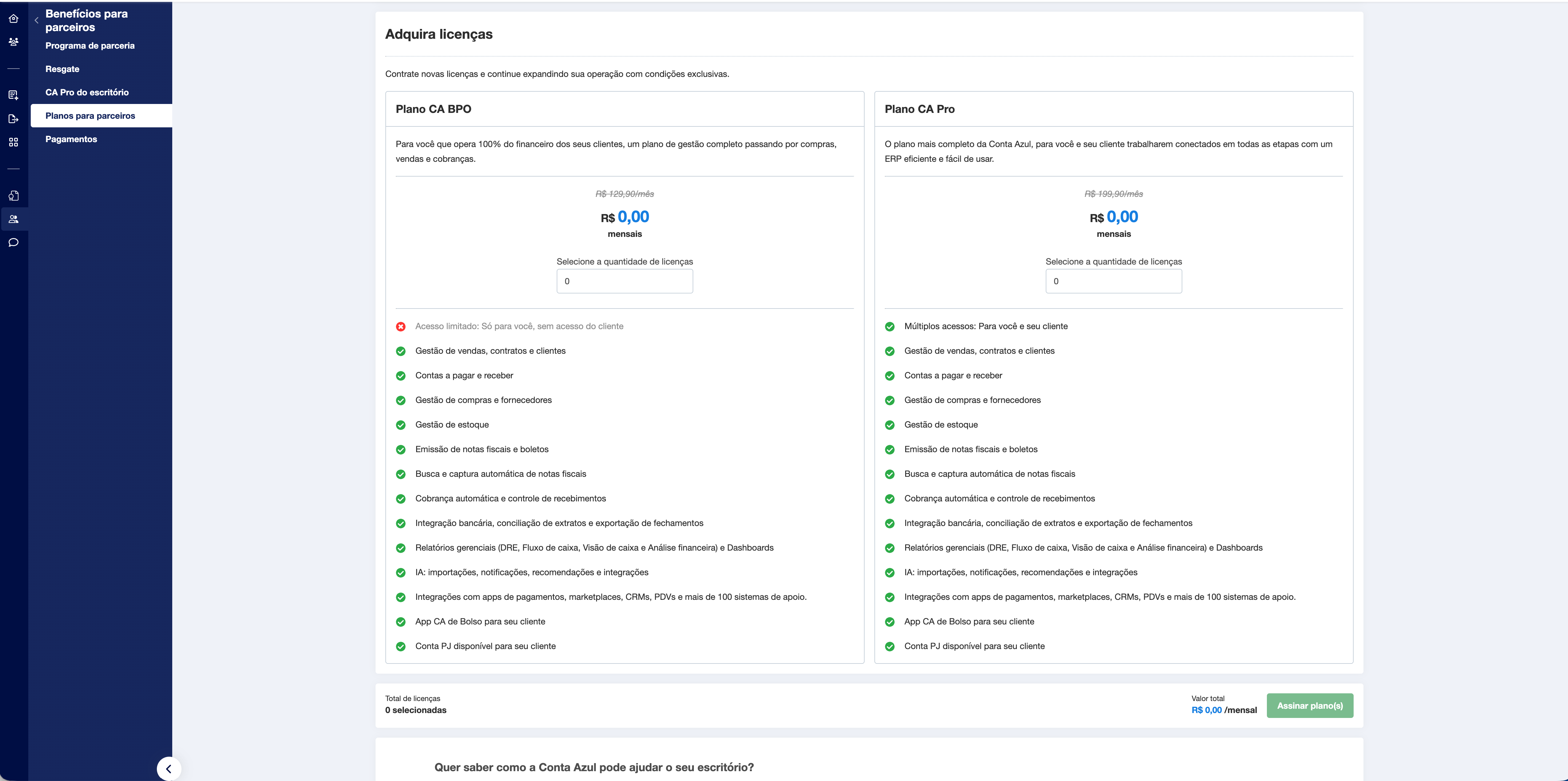Image resolution: width=1568 pixels, height=781 pixels.
Task: Click 'Emissão de notas fiscais e boletos' in CA BPO
Action: 481,449
